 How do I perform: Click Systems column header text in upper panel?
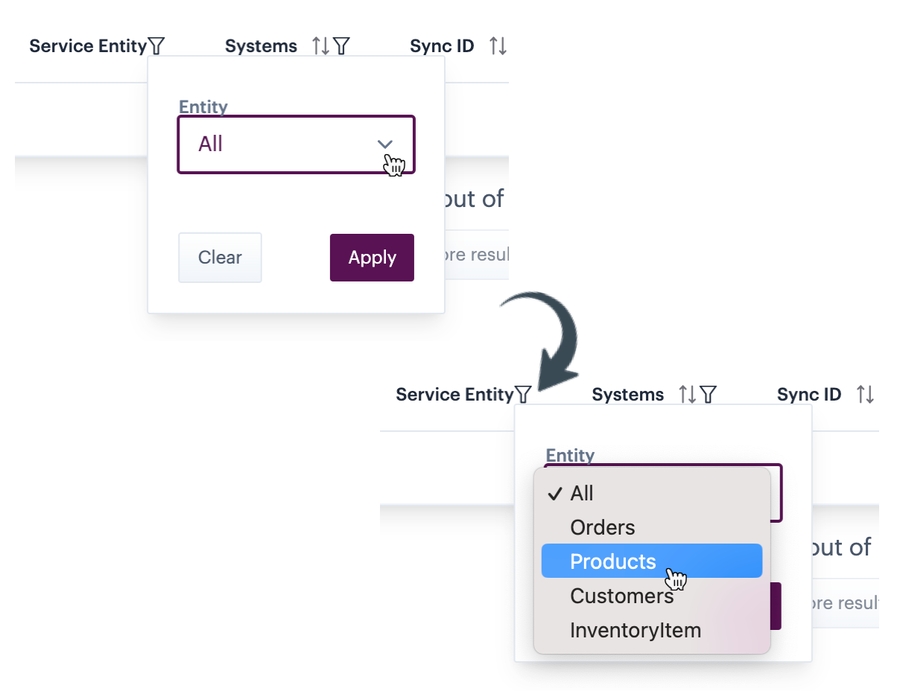260,46
